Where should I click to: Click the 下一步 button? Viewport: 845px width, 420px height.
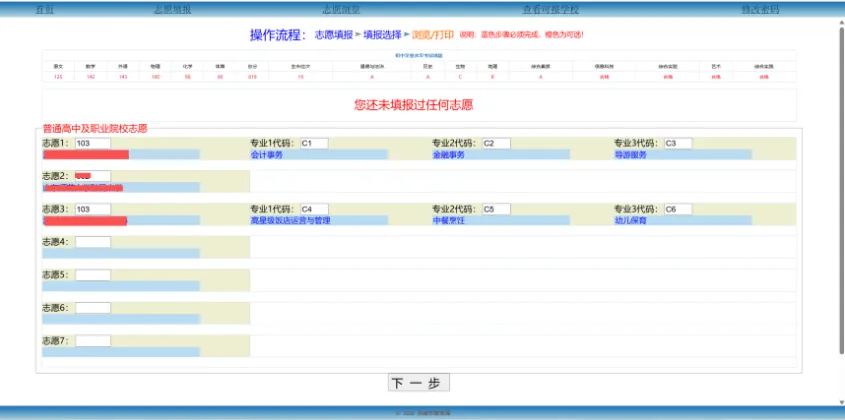coord(419,383)
